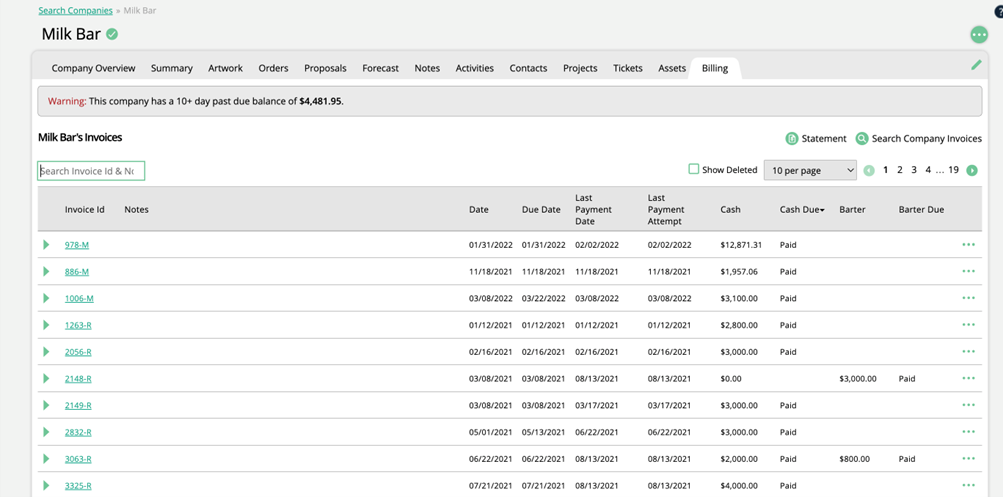Select the Billing tab

[x=715, y=68]
